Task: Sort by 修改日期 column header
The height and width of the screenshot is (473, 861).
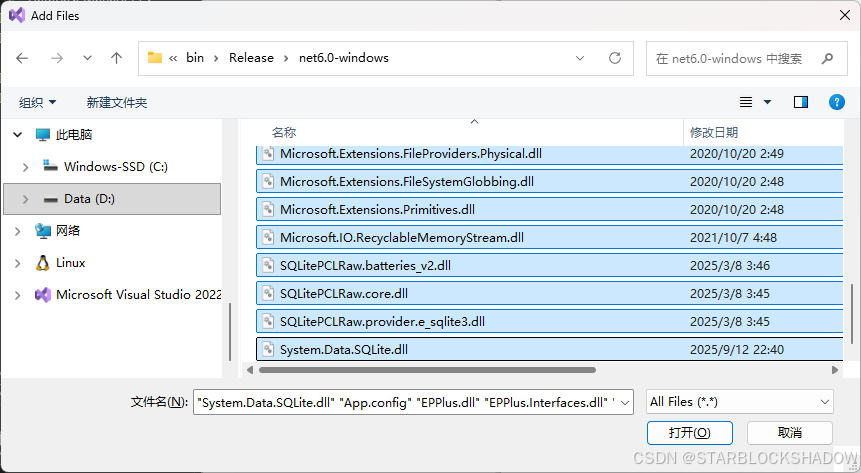Action: pyautogui.click(x=714, y=132)
